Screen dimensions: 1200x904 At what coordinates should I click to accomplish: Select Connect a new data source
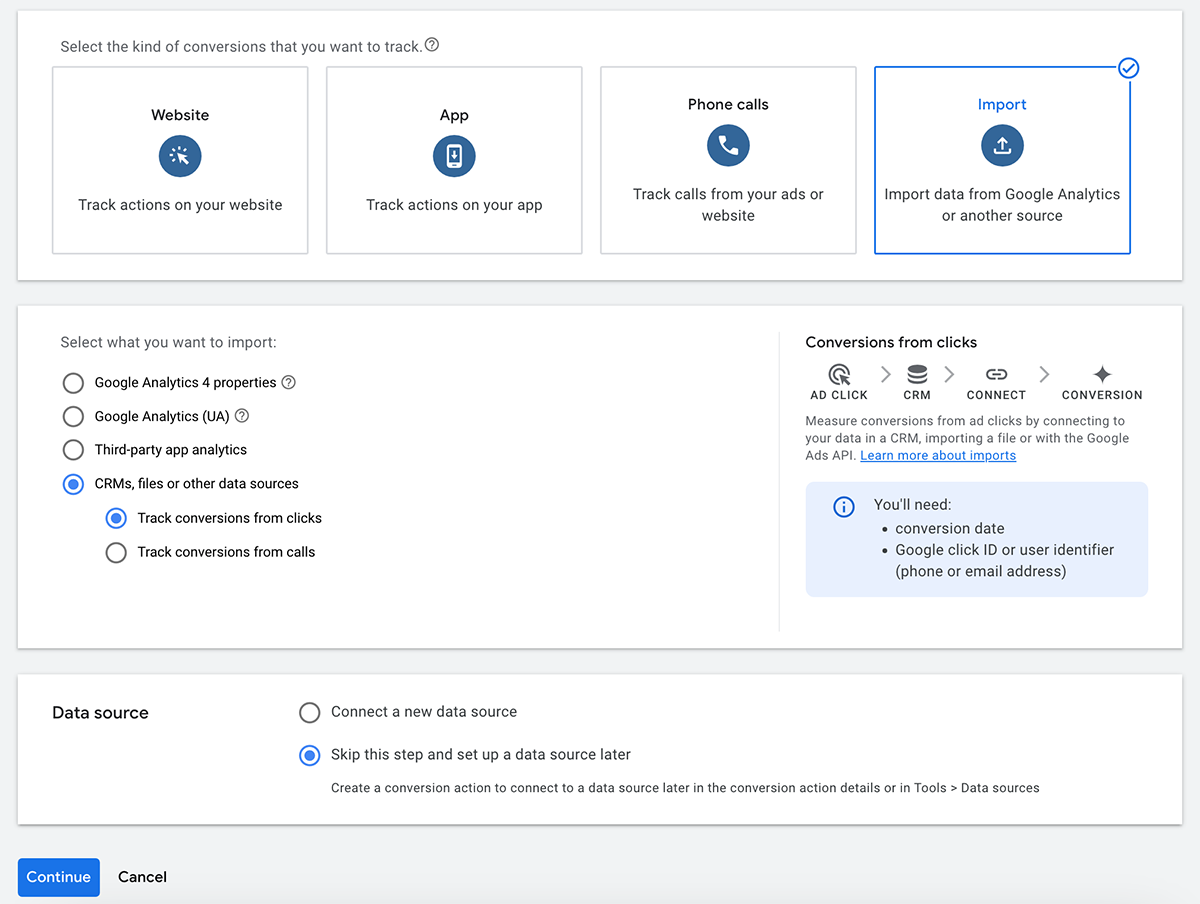(x=310, y=712)
